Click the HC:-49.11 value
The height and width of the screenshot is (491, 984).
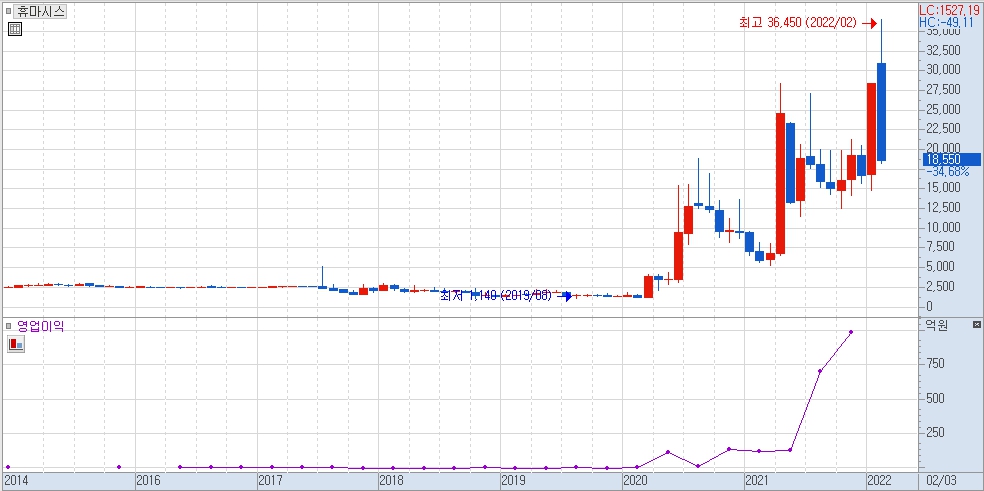(x=946, y=23)
